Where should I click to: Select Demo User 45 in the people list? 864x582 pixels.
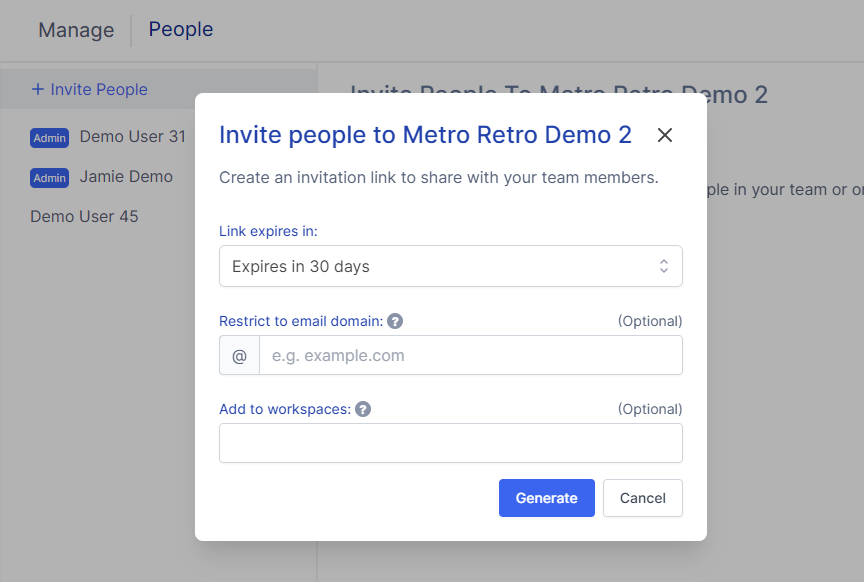tap(84, 217)
